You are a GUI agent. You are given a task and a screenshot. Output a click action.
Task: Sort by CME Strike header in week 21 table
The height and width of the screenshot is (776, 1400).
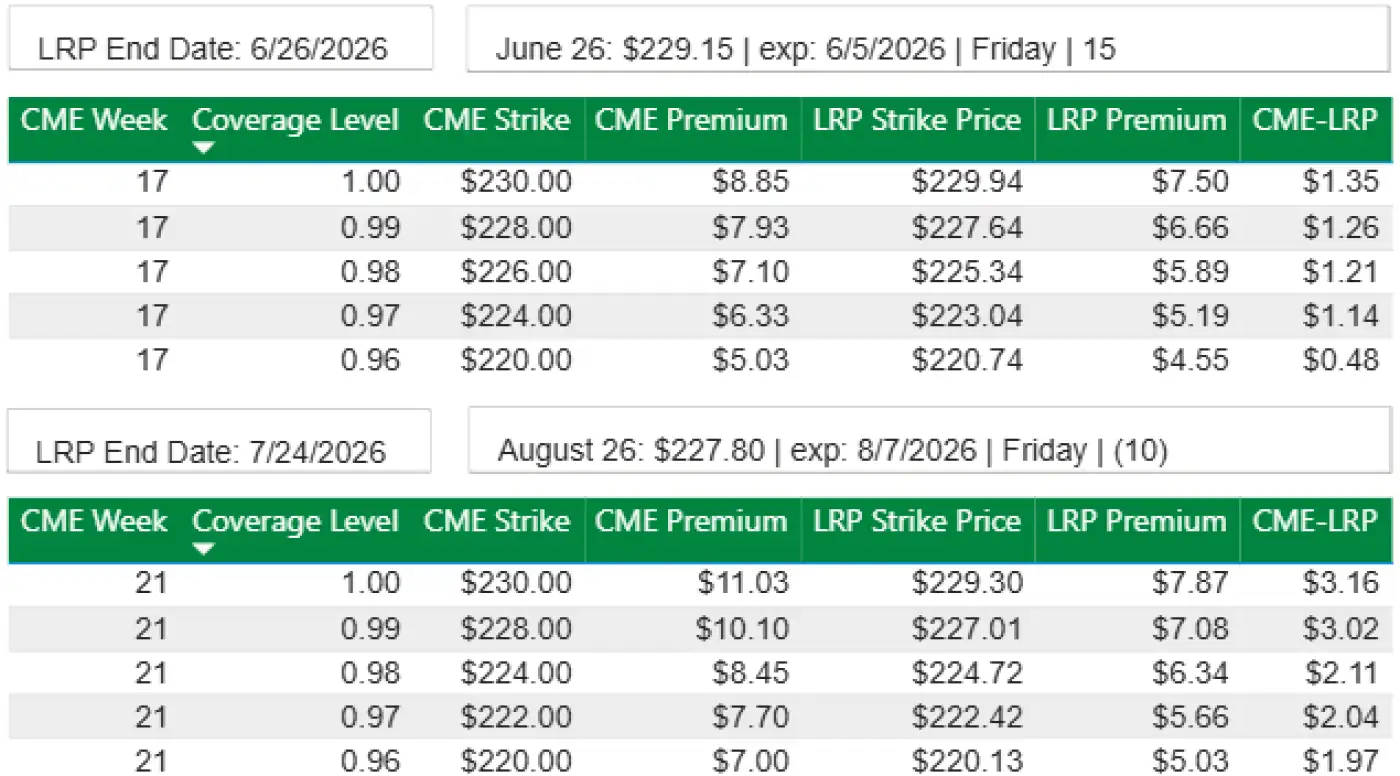click(x=496, y=522)
